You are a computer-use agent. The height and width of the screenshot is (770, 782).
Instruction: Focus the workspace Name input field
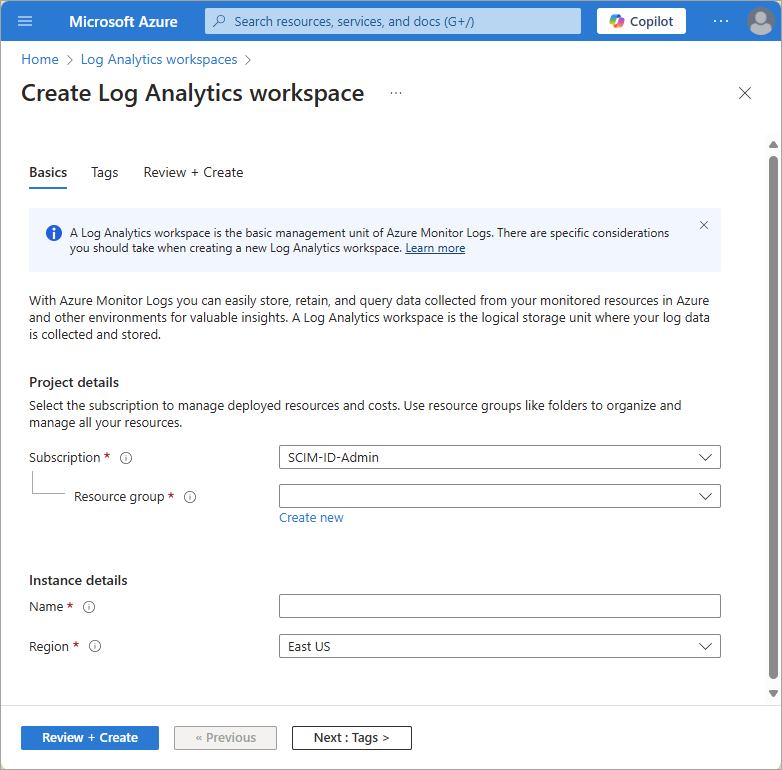click(499, 606)
